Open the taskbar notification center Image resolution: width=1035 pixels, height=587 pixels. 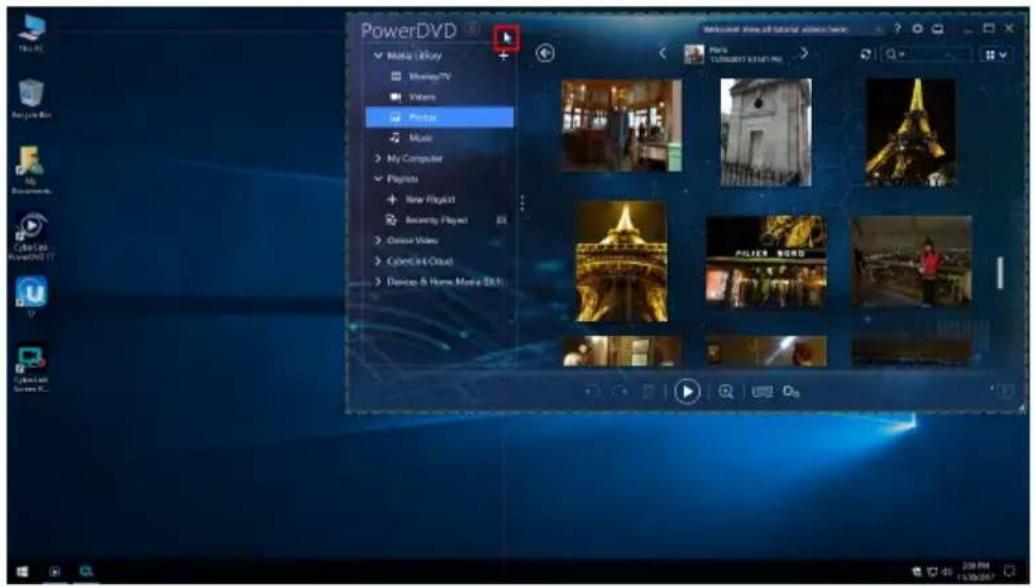pyautogui.click(x=1009, y=570)
